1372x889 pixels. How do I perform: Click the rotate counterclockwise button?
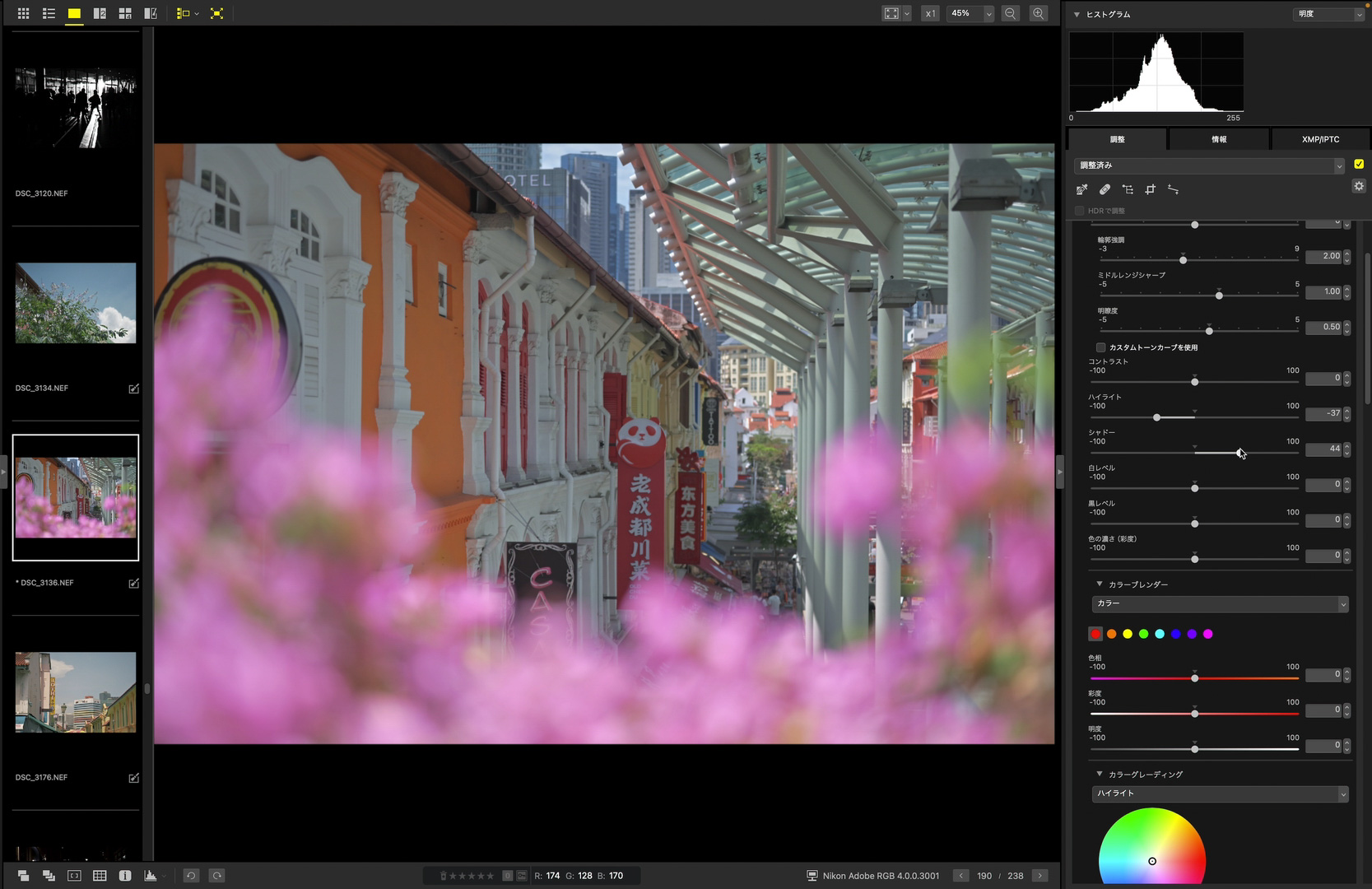pos(190,876)
